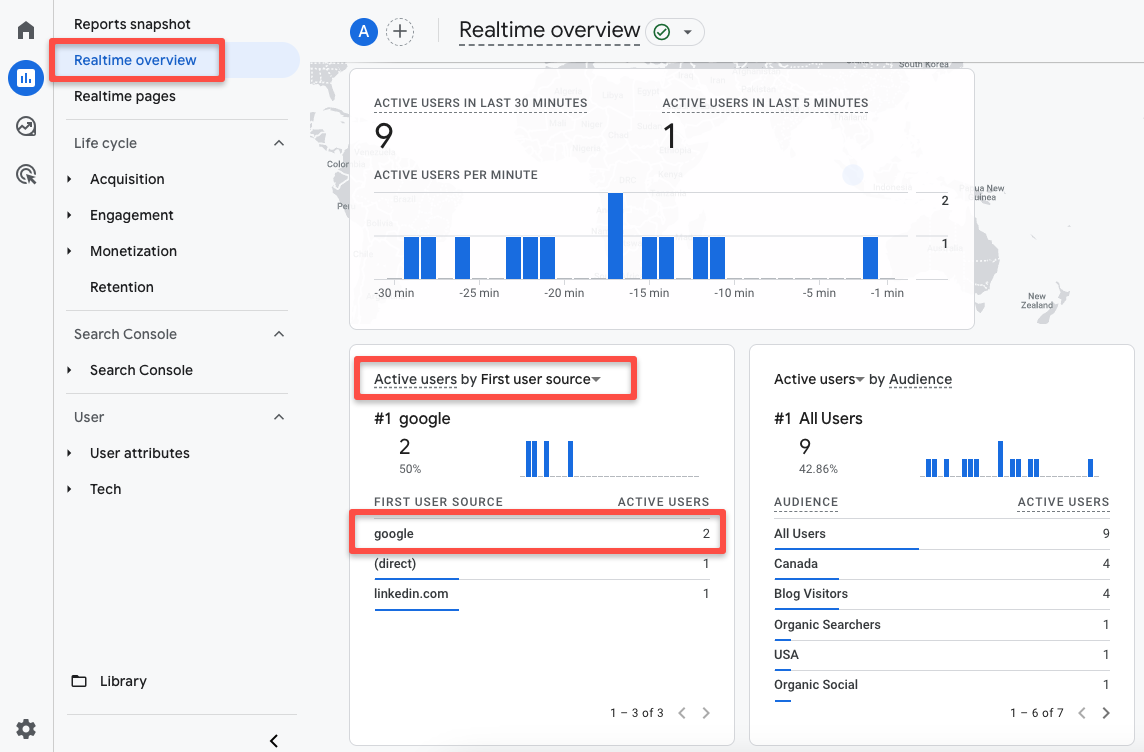The height and width of the screenshot is (752, 1144).
Task: Open Admin settings gear
Action: point(25,728)
